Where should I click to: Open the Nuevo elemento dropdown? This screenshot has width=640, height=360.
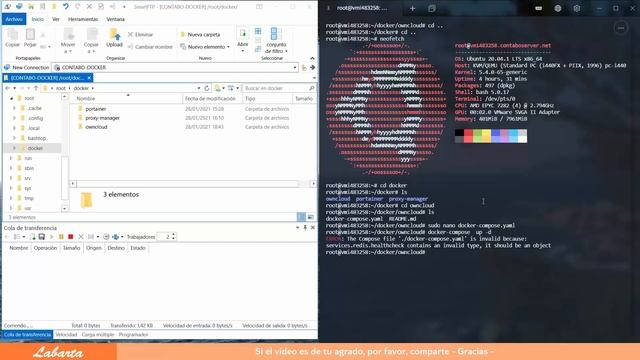click(228, 47)
